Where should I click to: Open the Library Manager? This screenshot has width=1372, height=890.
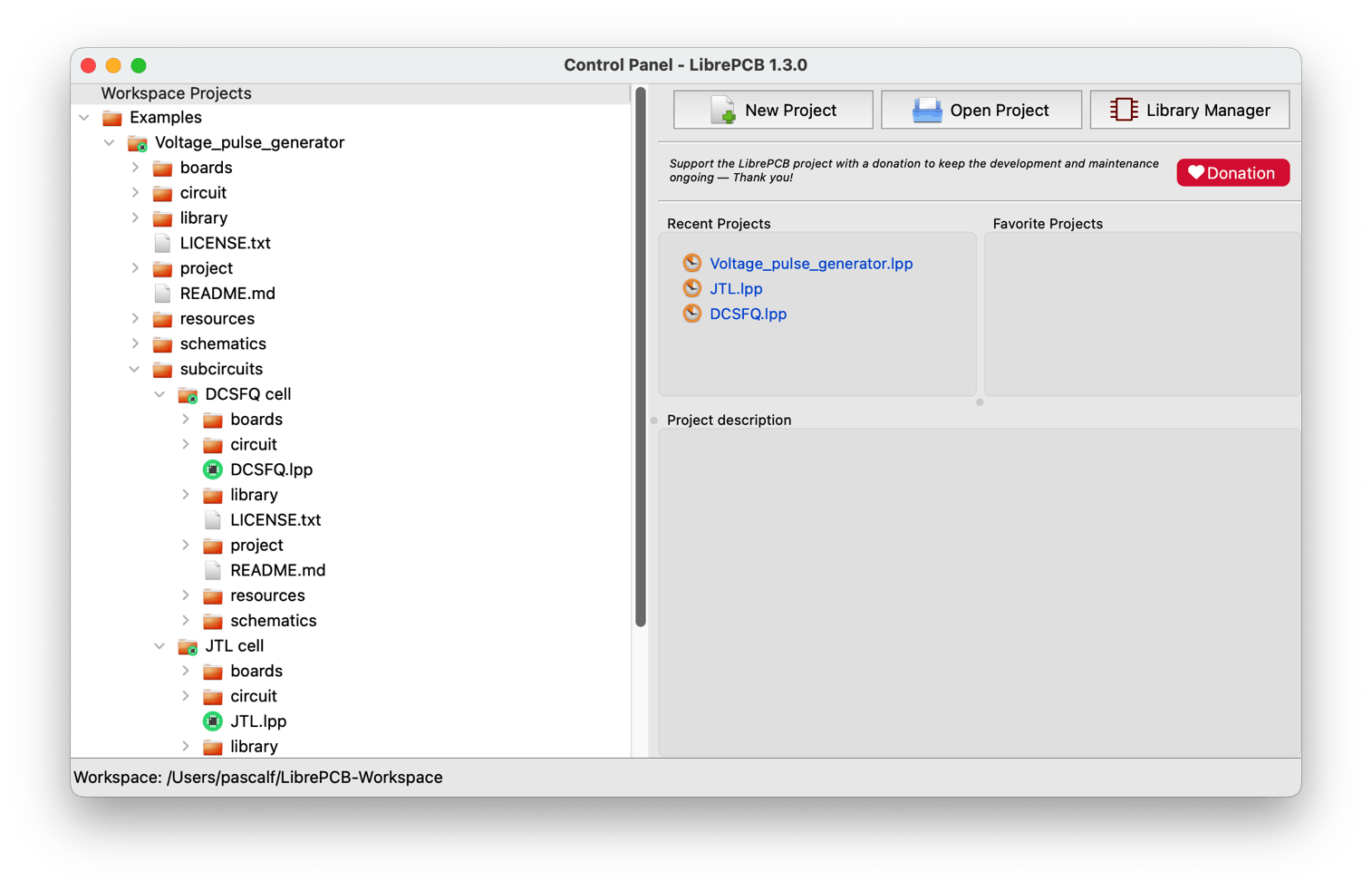(1189, 110)
